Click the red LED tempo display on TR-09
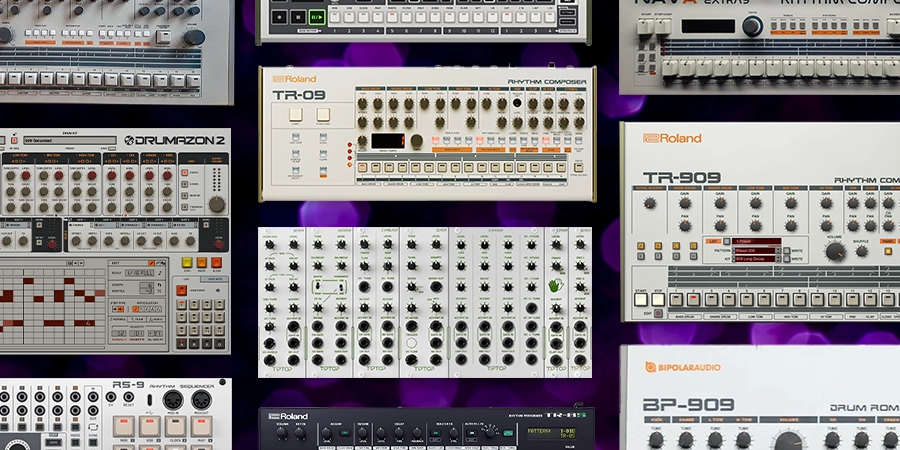This screenshot has height=450, width=900. pyautogui.click(x=388, y=141)
